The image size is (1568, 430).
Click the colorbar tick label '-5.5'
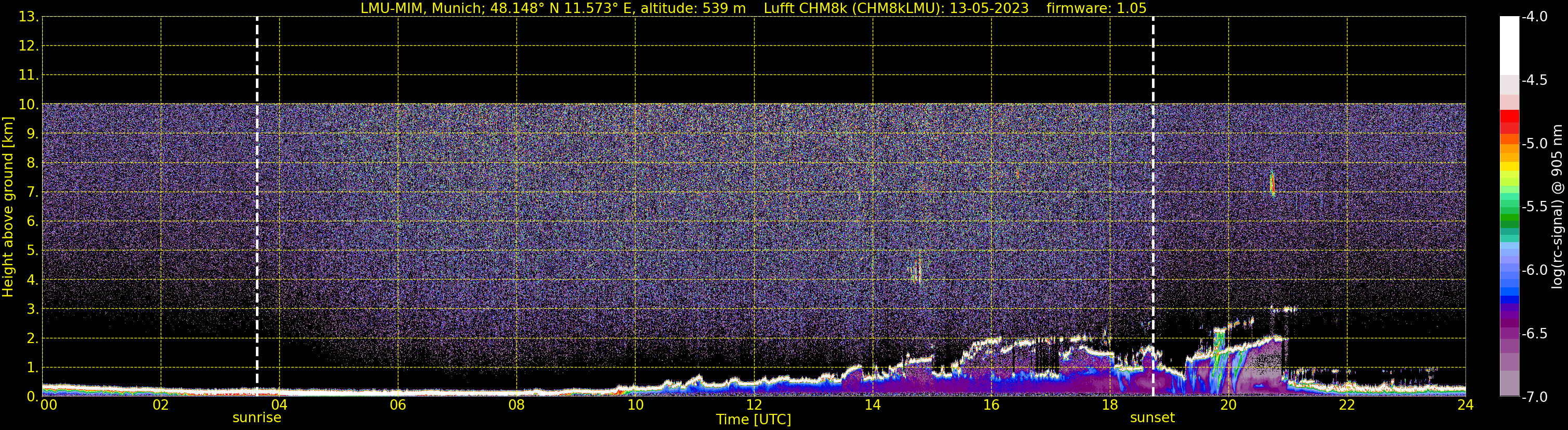(1535, 207)
